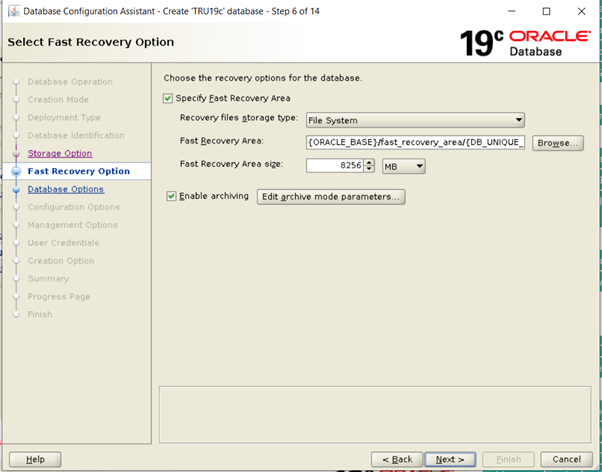Viewport: 602px width, 472px height.
Task: Jump to the Database Options step
Action: click(65, 189)
